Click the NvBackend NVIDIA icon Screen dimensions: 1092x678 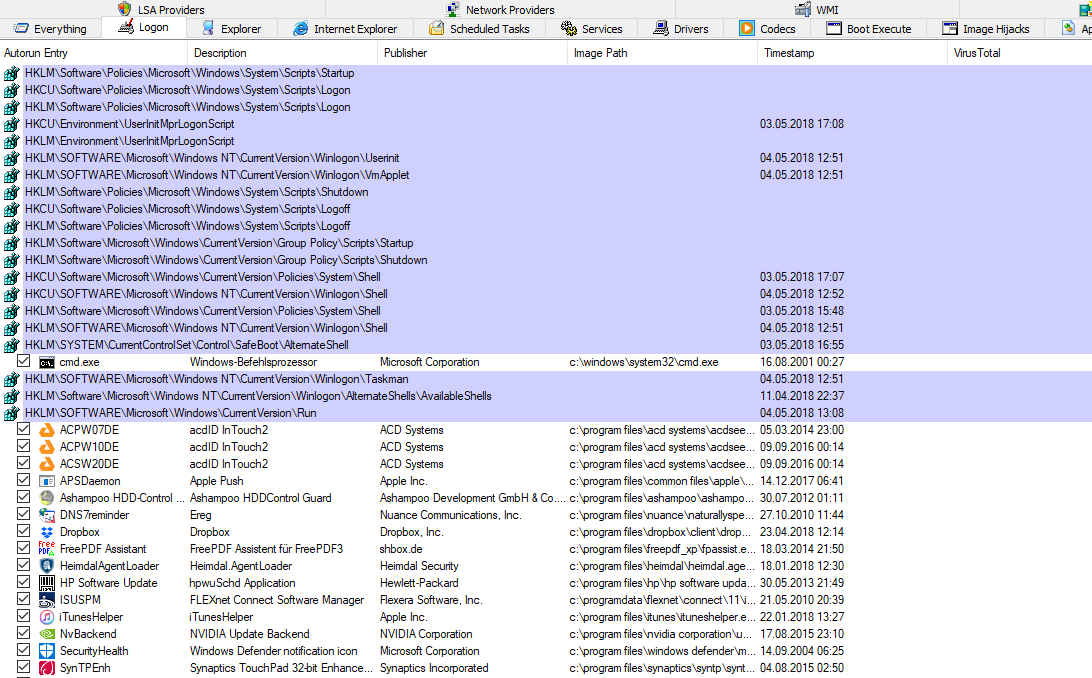click(47, 634)
